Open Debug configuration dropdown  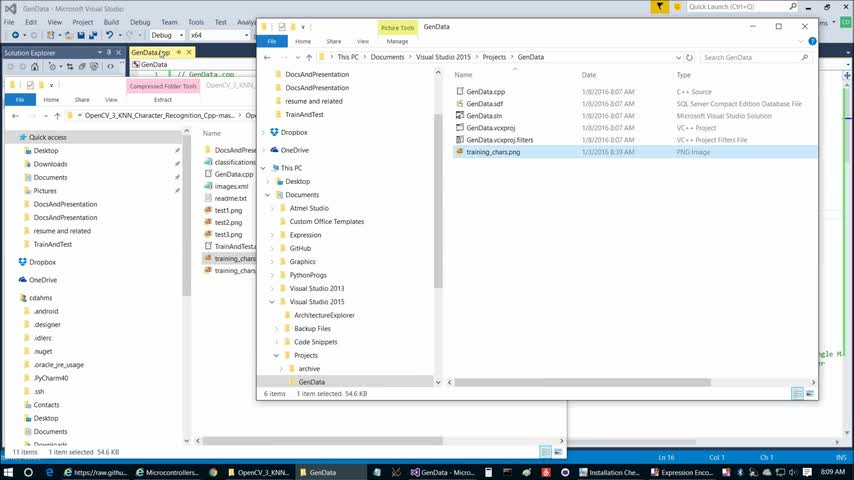click(181, 35)
